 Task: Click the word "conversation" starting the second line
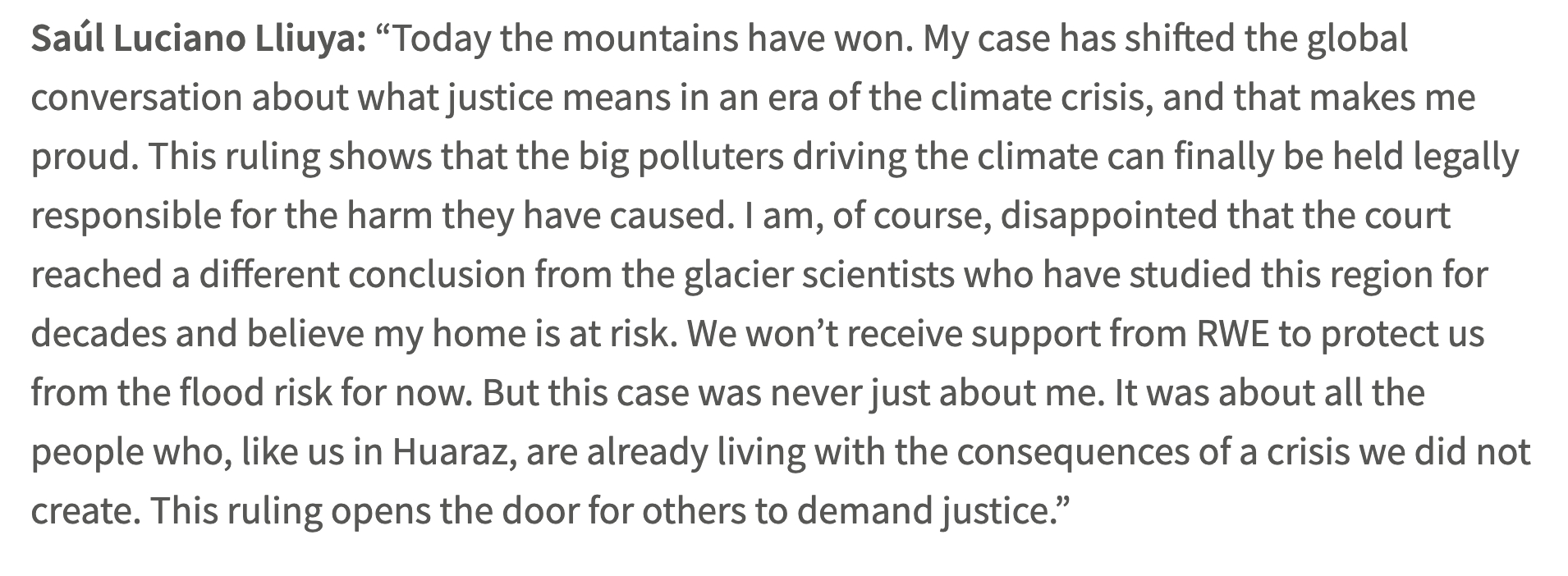(135, 98)
